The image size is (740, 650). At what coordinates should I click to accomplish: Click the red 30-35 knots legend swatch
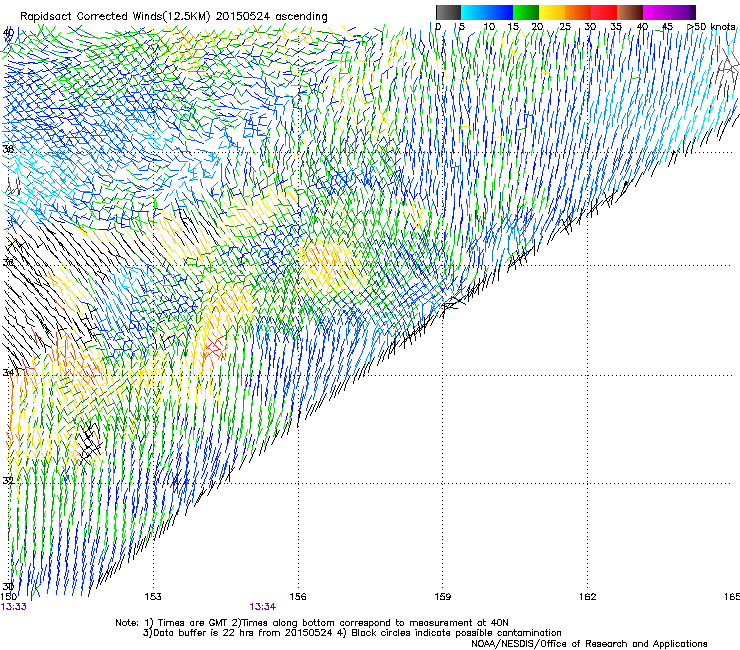coord(604,12)
